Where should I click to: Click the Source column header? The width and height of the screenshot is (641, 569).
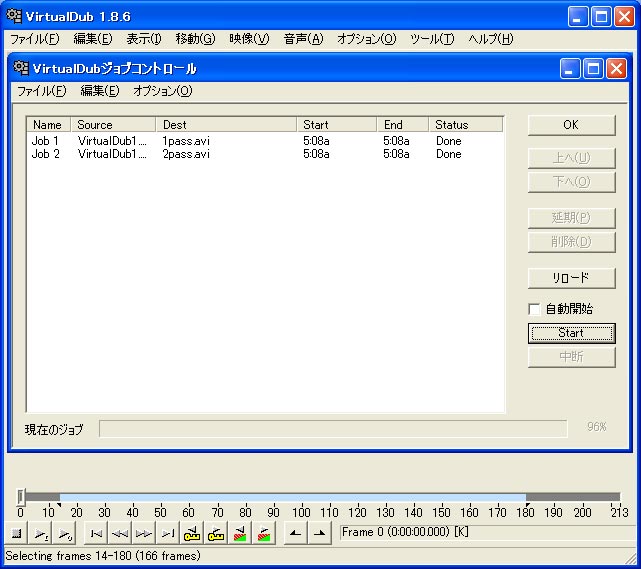point(113,125)
